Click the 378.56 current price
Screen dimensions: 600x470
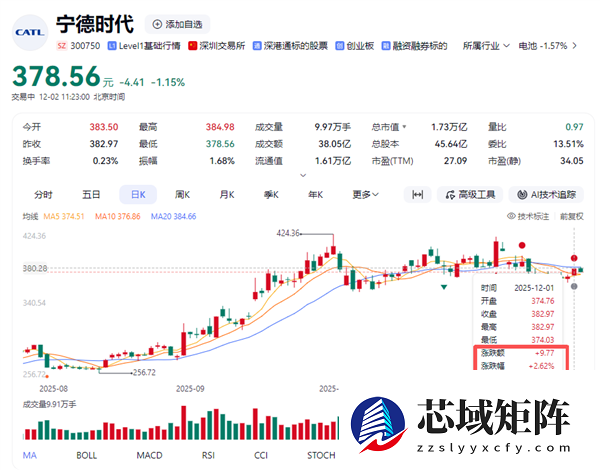point(56,76)
